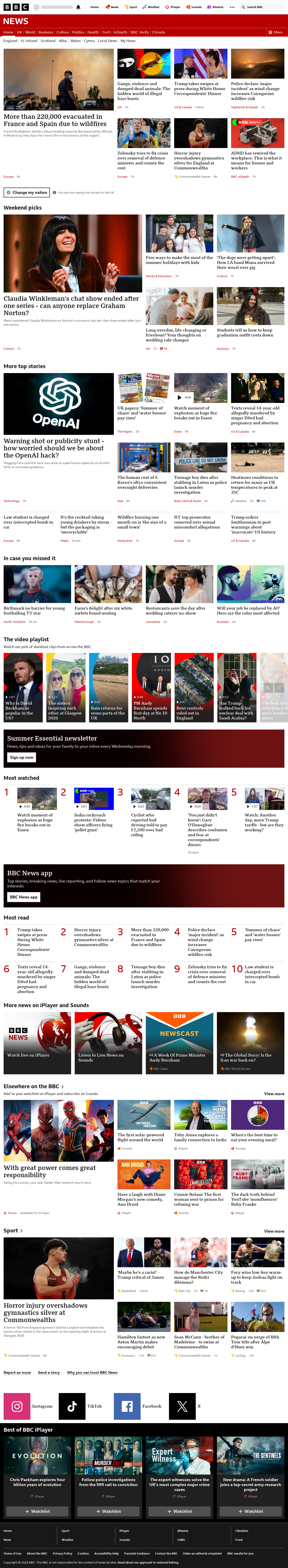Click Sign up now for the newsletter
The width and height of the screenshot is (288, 1568).
coord(21,757)
